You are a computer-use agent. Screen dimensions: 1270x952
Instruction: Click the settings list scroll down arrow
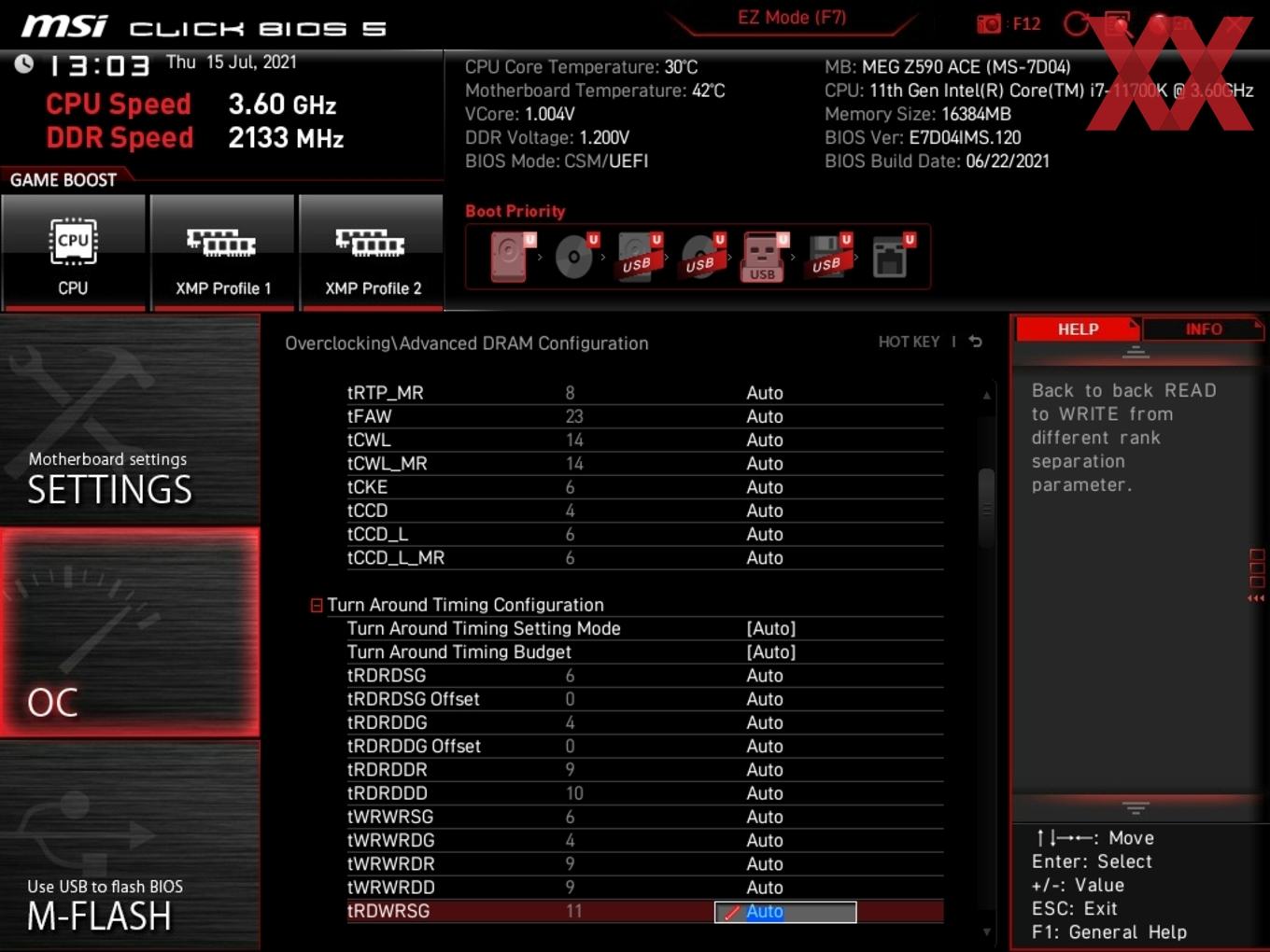986,931
